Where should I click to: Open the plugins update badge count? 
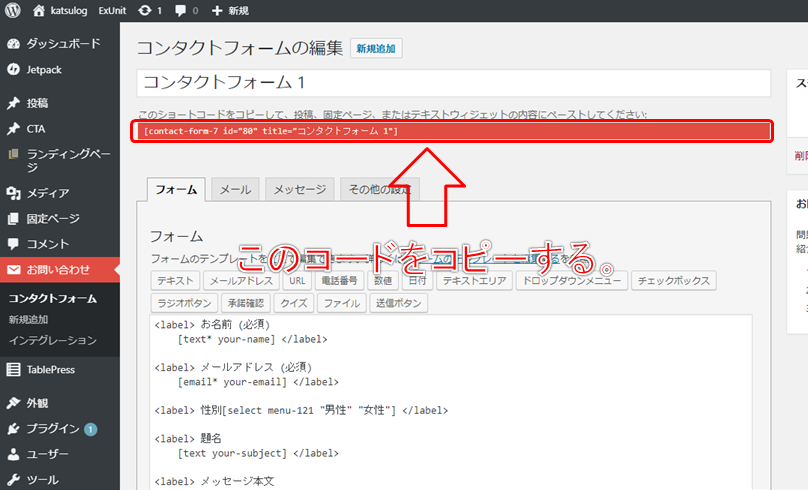tap(91, 429)
